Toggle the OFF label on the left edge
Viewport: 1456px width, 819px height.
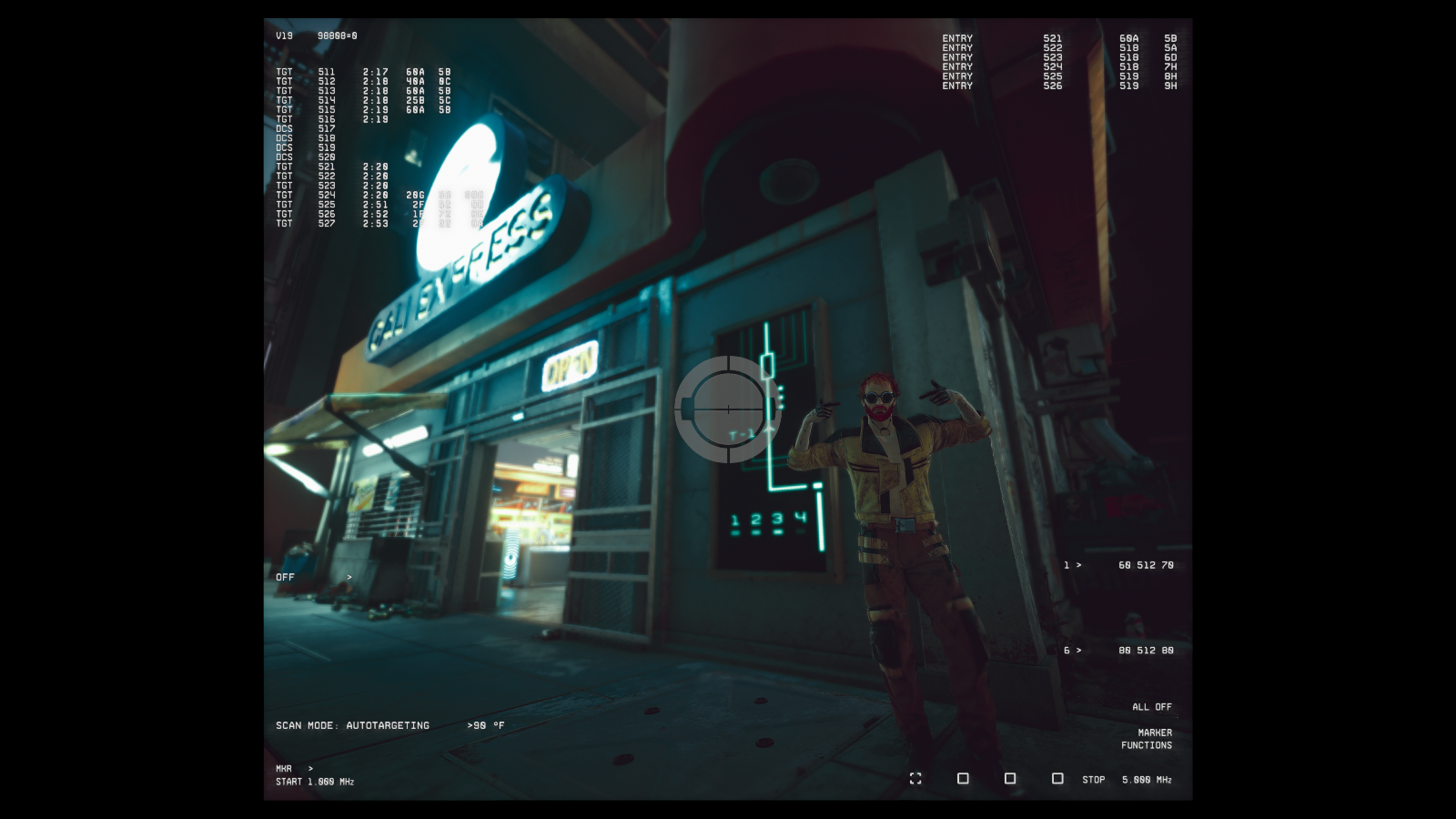(x=285, y=577)
